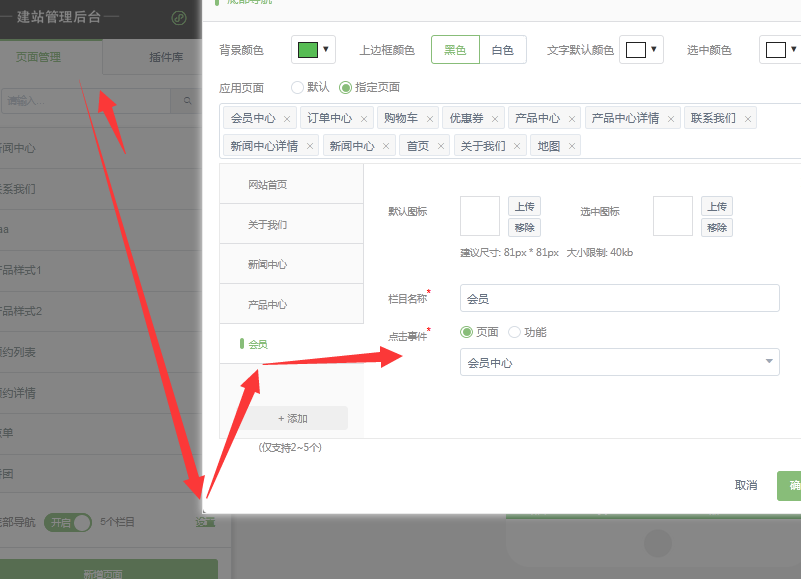Image resolution: width=801 pixels, height=579 pixels.
Task: Remove the 会员中心 tag with its x icon
Action: click(x=287, y=119)
